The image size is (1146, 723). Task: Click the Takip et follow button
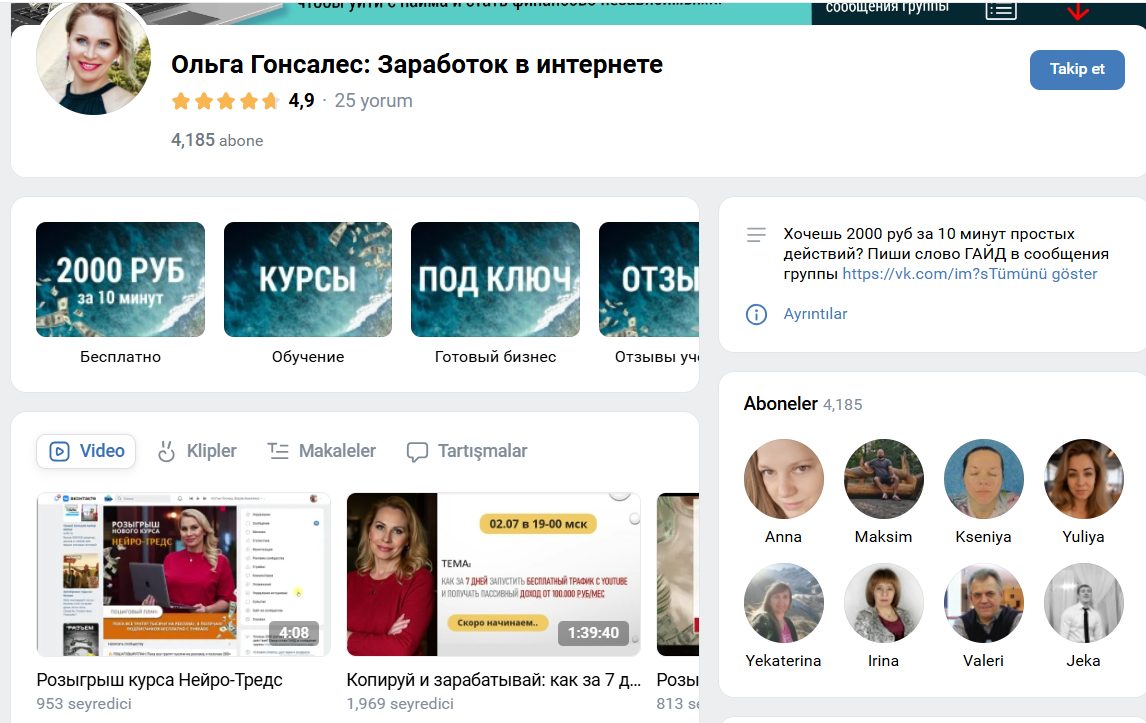click(1077, 69)
